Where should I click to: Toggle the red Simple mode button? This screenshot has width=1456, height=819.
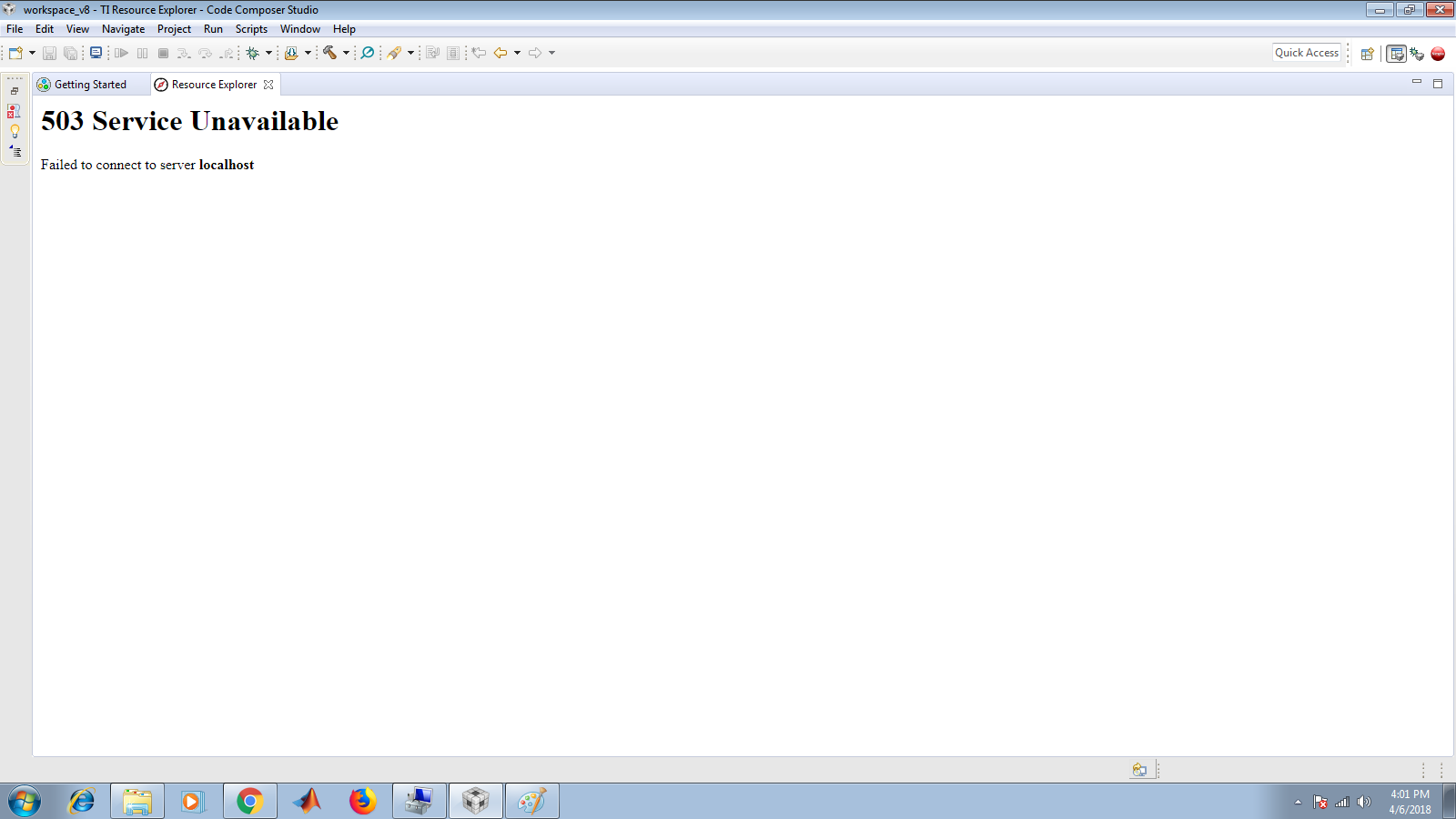1438,54
